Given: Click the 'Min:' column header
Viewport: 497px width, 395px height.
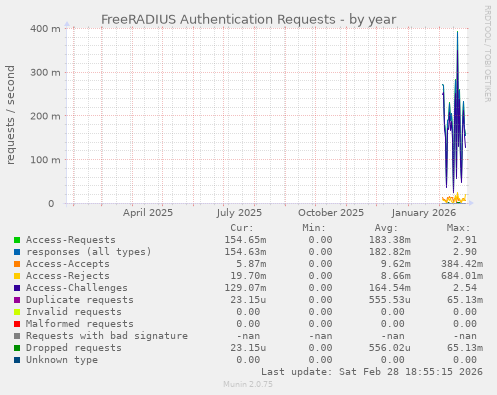Looking at the screenshot, I should [314, 228].
